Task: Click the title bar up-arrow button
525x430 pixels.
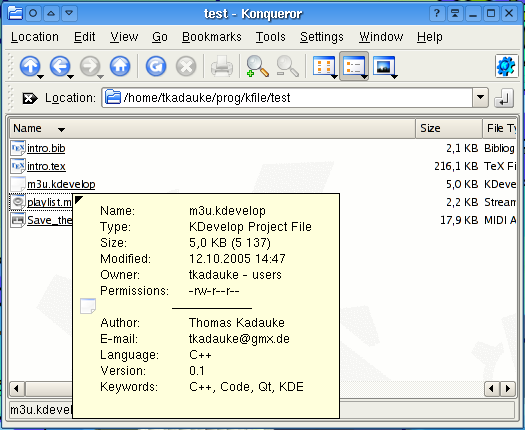Action: [x=51, y=13]
